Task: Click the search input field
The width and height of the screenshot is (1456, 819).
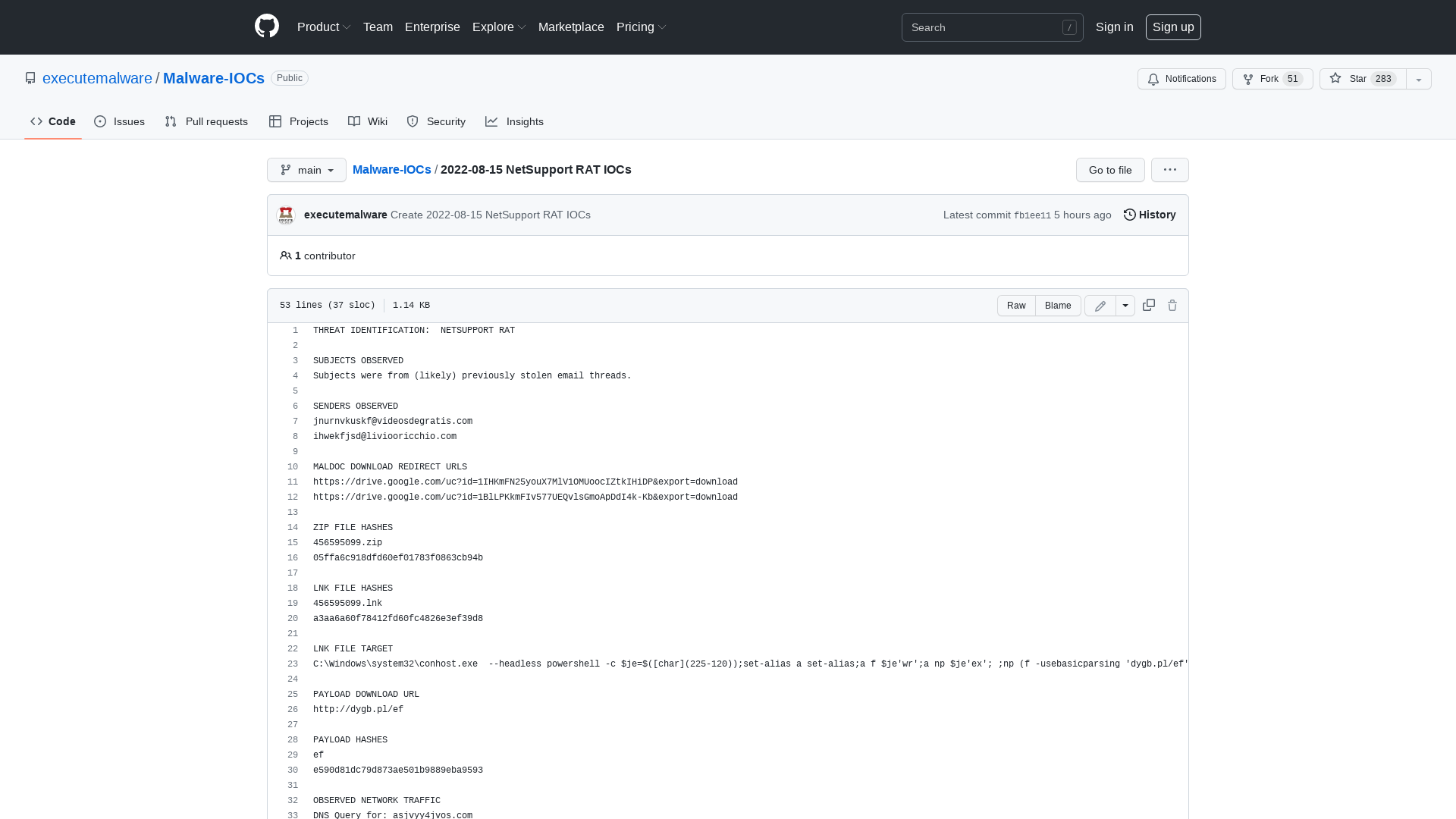Action: 986,27
